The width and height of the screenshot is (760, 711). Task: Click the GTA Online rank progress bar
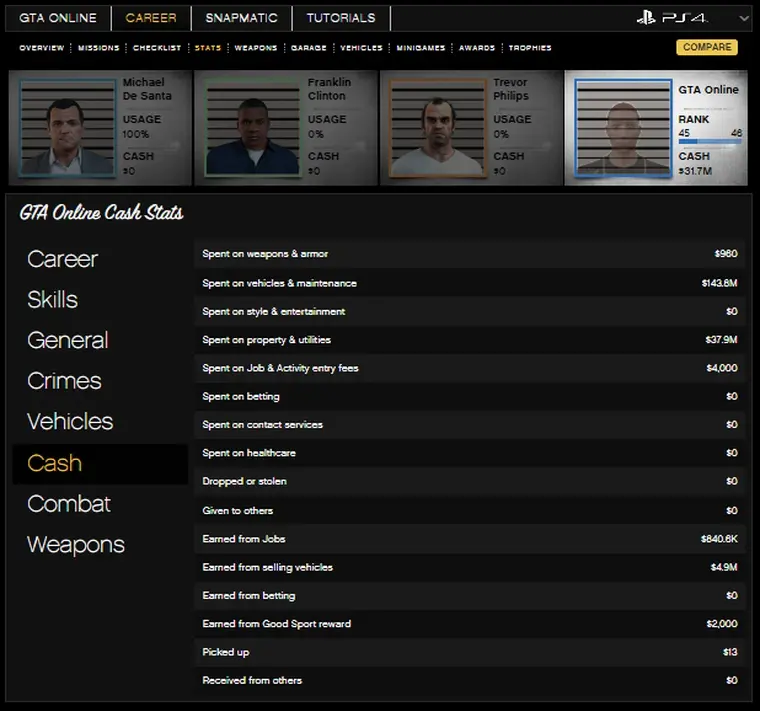click(708, 142)
